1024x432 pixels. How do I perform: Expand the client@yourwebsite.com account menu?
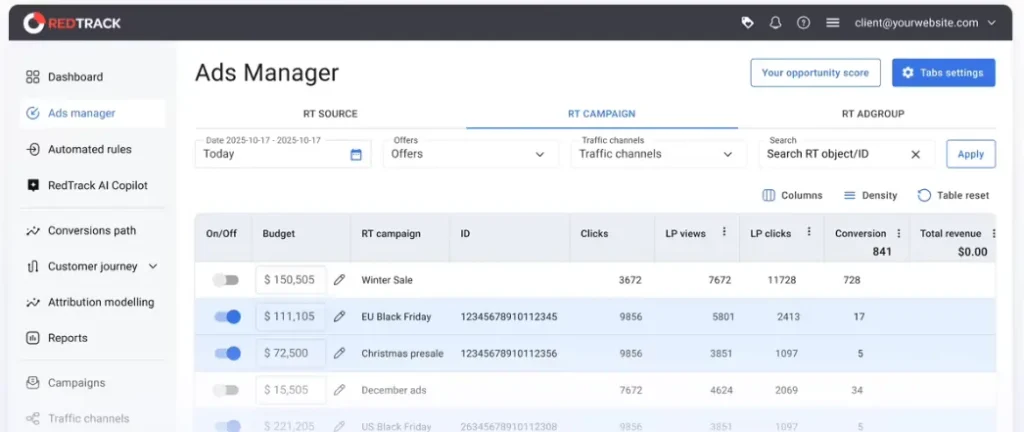pyautogui.click(x=925, y=23)
